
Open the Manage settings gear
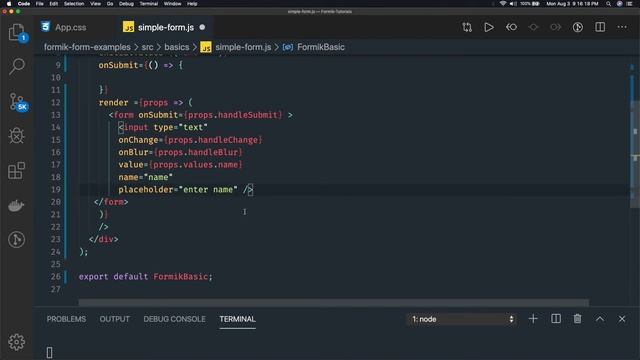click(x=17, y=342)
